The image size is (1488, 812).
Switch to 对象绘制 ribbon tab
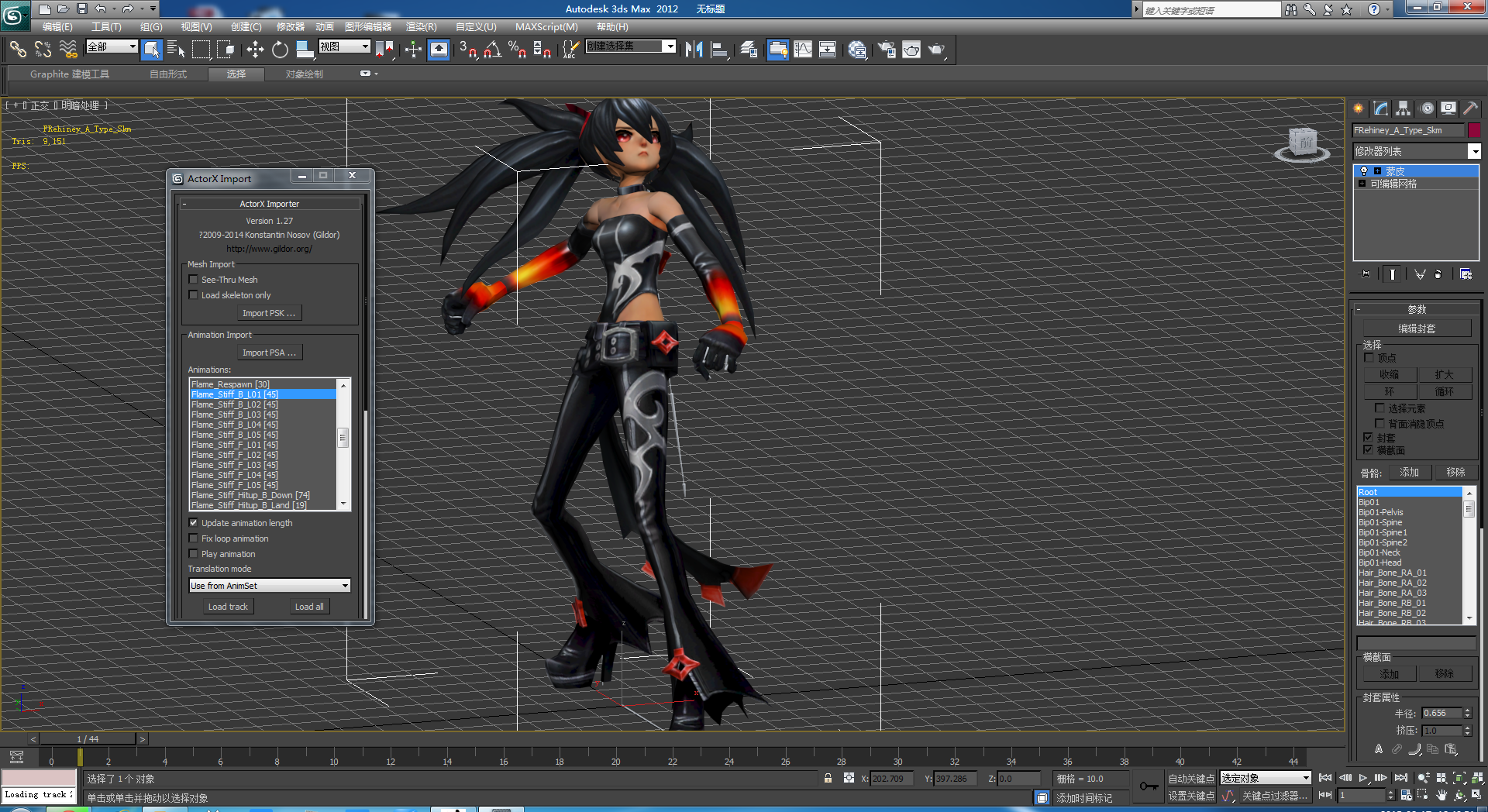click(305, 74)
